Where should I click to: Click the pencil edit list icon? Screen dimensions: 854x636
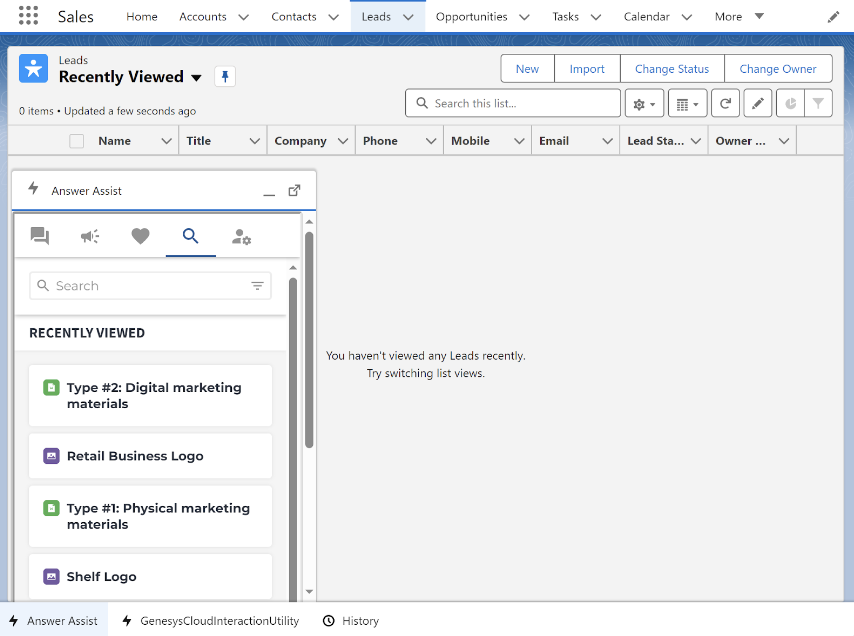tap(758, 103)
